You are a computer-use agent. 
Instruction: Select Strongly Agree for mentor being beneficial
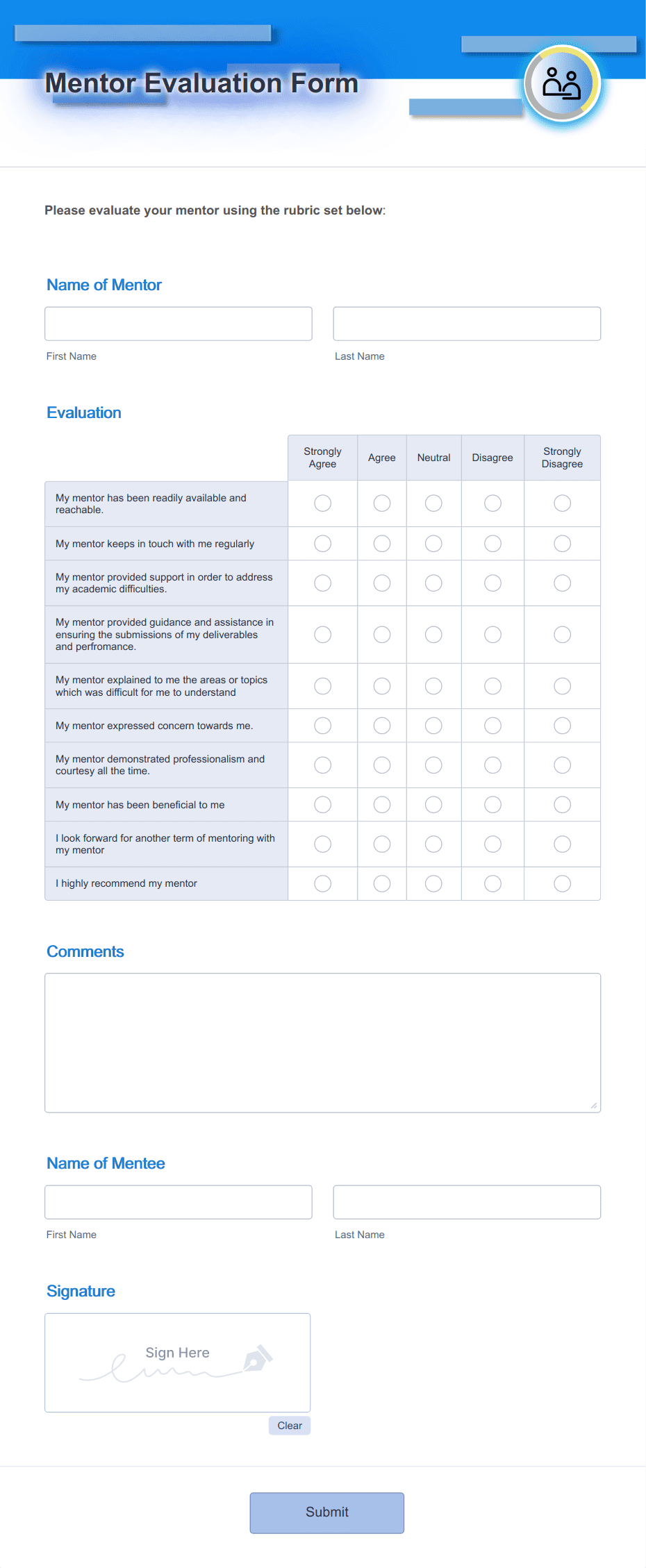click(x=322, y=804)
